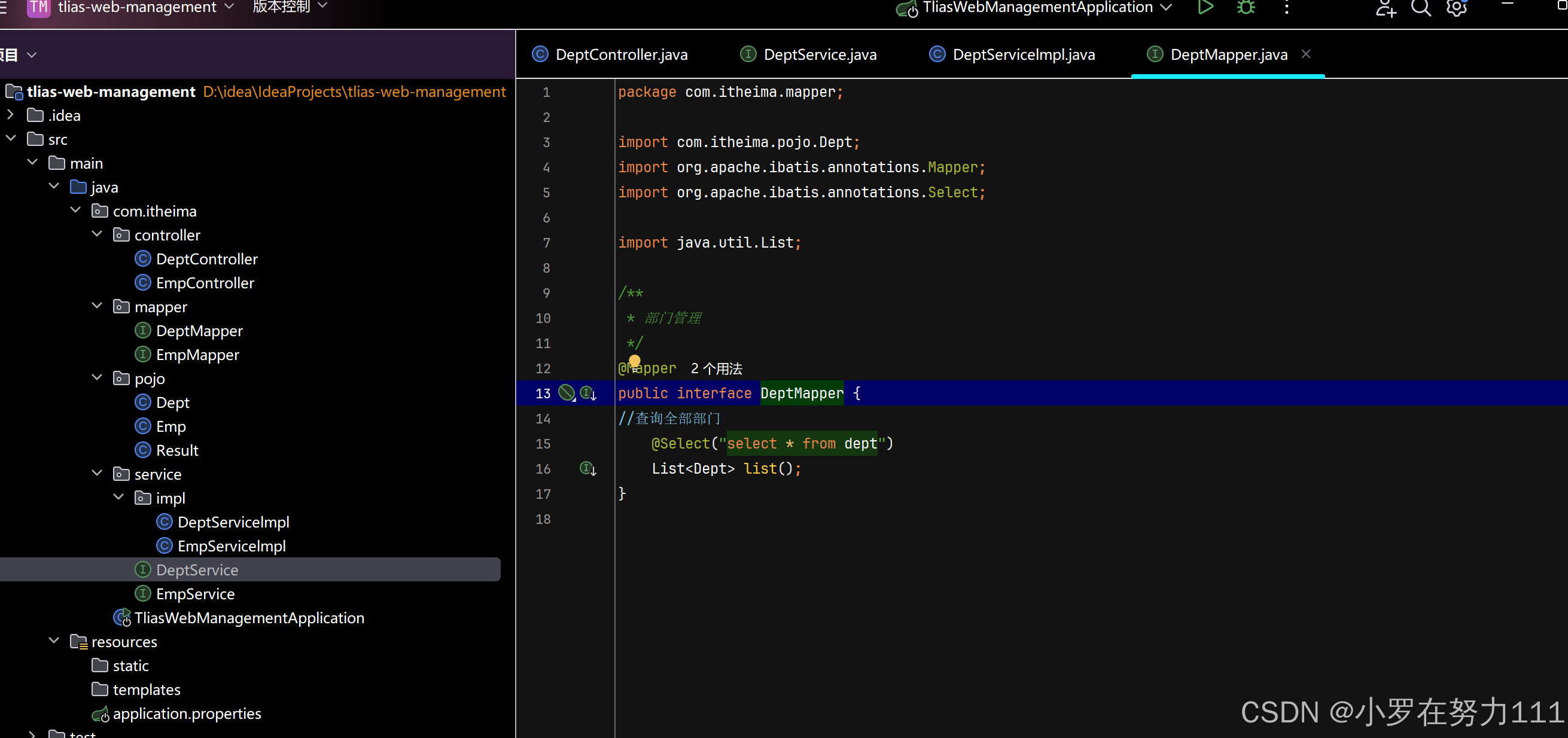This screenshot has height=738, width=1568.
Task: Click the Debug bug icon
Action: tap(1246, 7)
